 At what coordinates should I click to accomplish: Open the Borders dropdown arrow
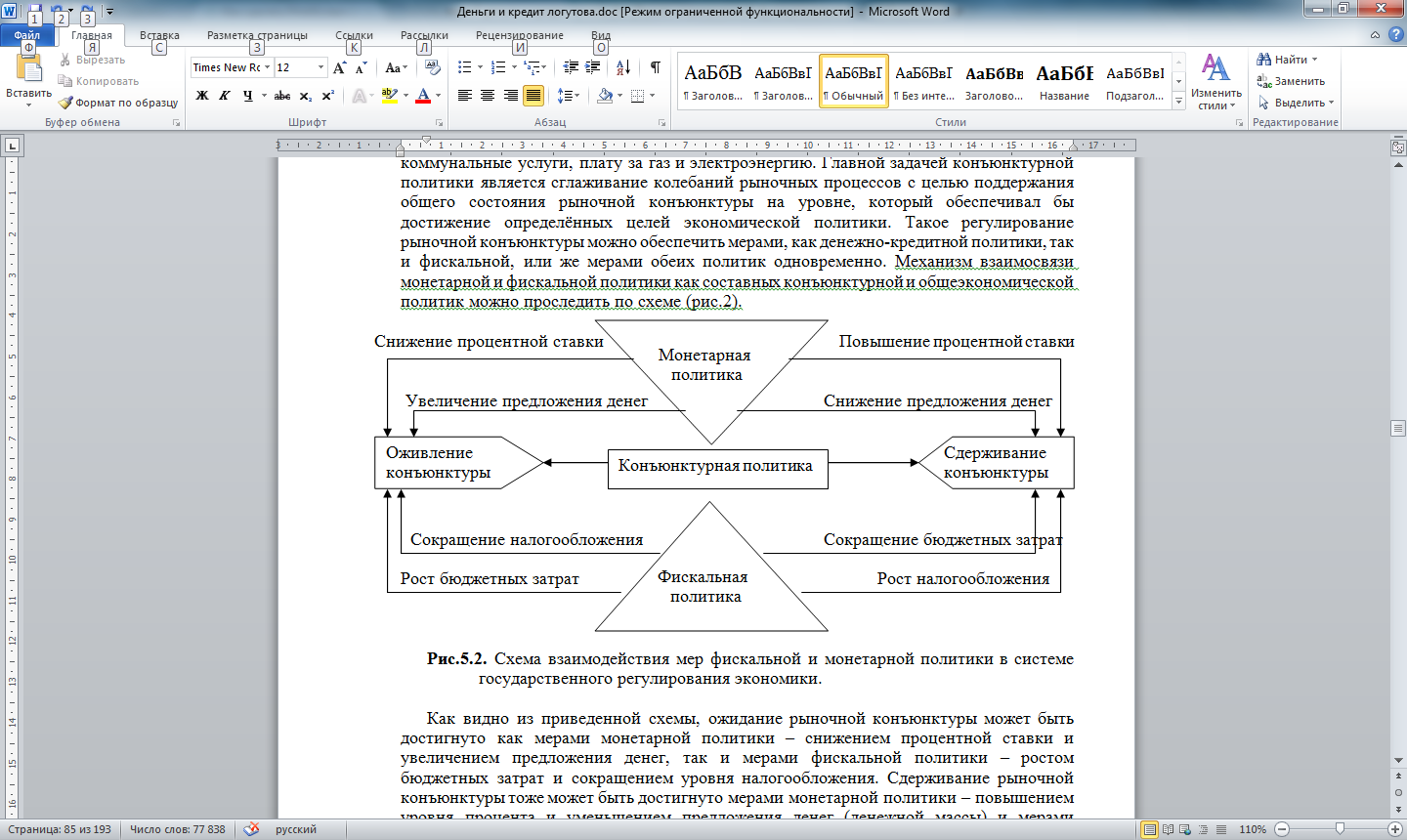653,96
